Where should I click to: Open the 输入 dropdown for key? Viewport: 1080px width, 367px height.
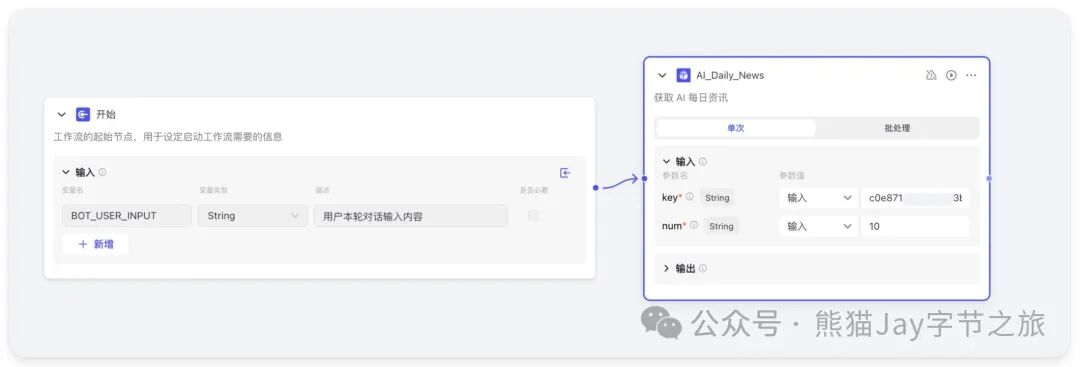(819, 198)
